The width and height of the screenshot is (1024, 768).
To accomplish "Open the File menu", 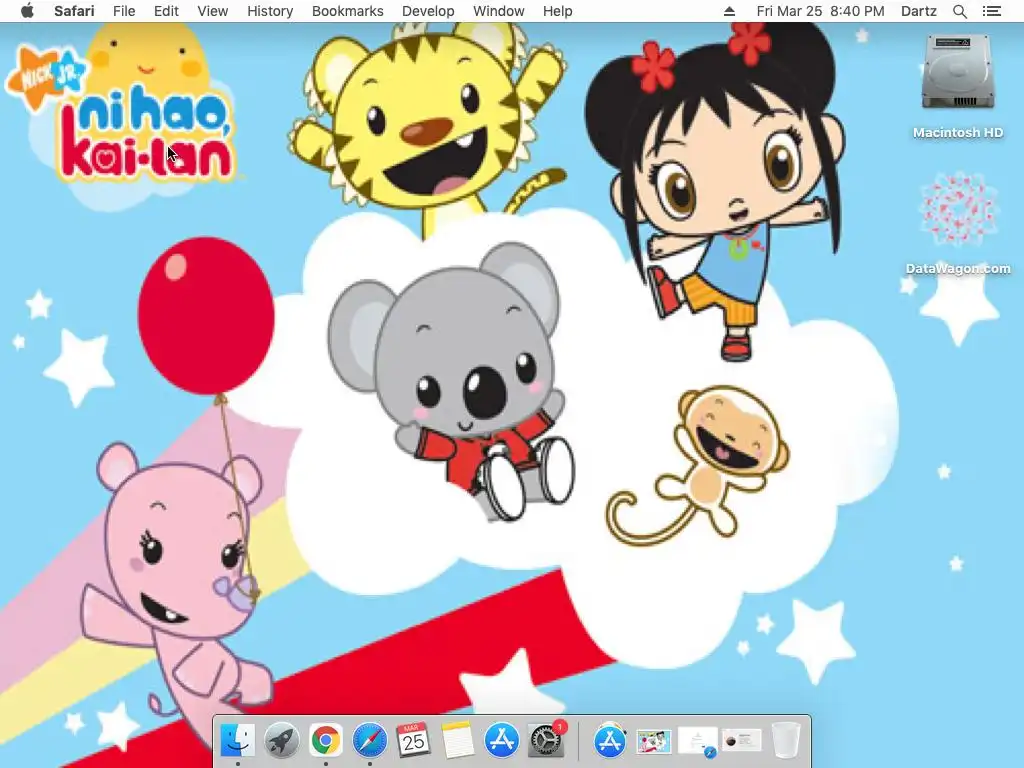I will click(123, 11).
